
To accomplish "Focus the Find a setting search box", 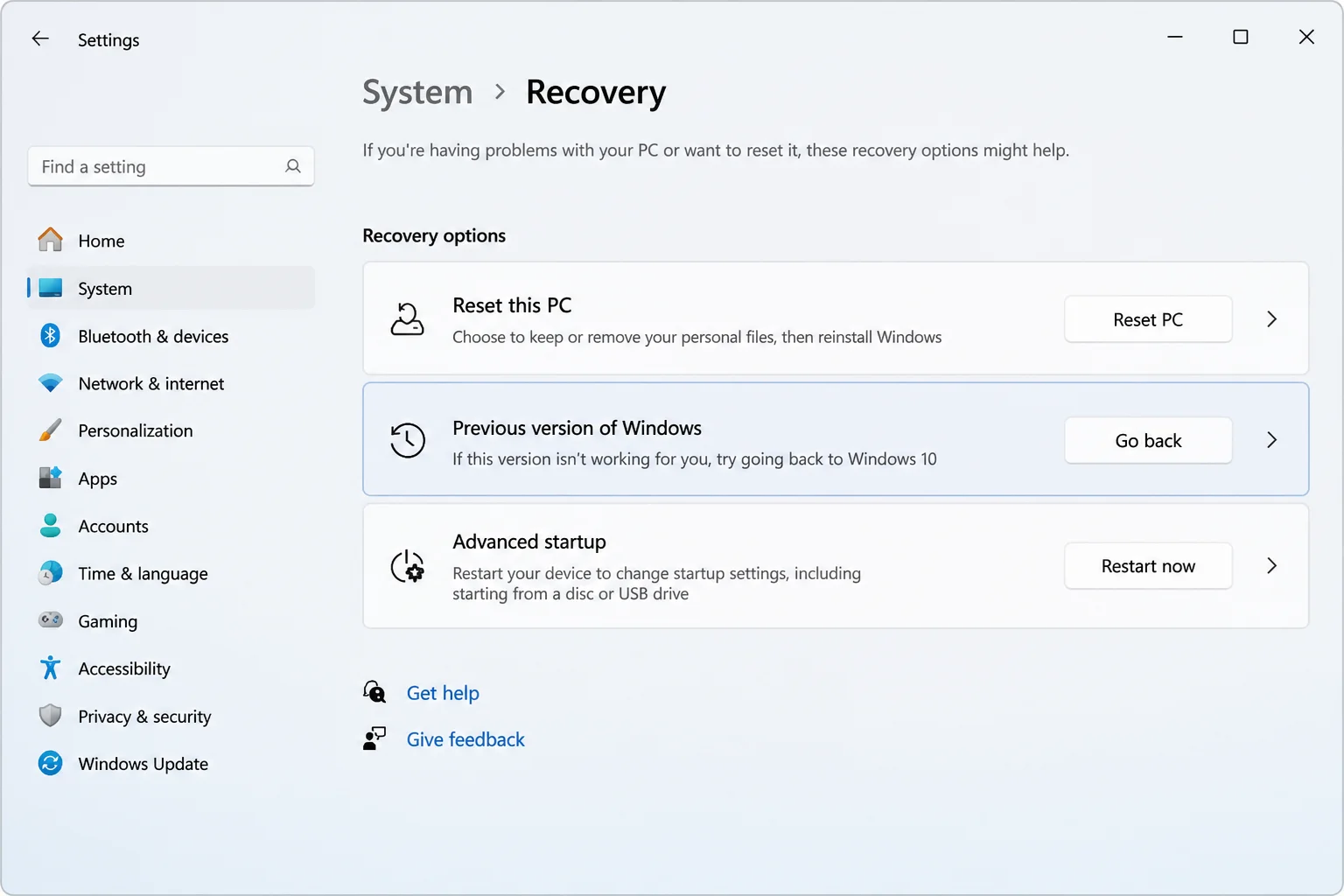I will click(x=171, y=166).
